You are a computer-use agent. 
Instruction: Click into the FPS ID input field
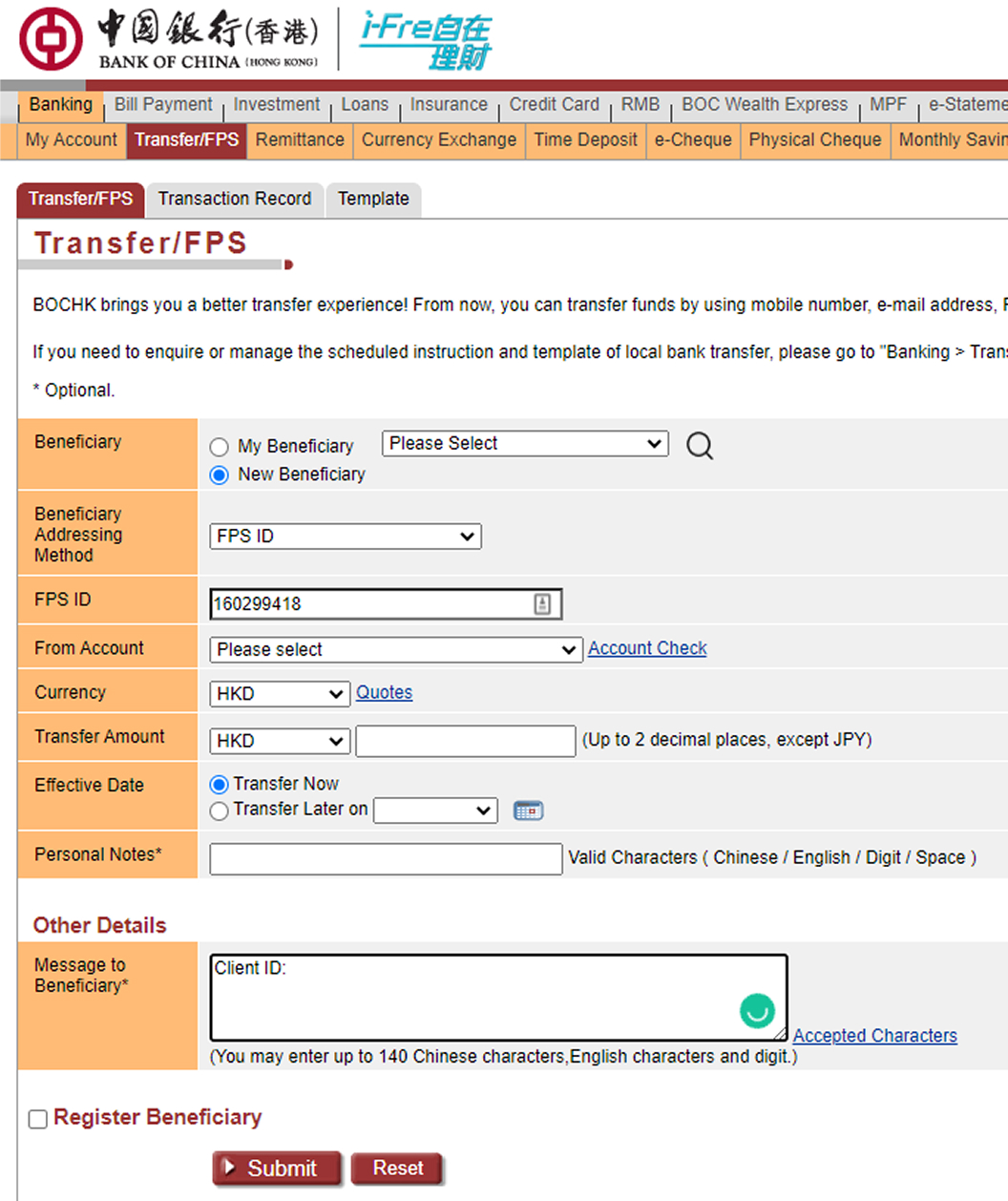[386, 603]
